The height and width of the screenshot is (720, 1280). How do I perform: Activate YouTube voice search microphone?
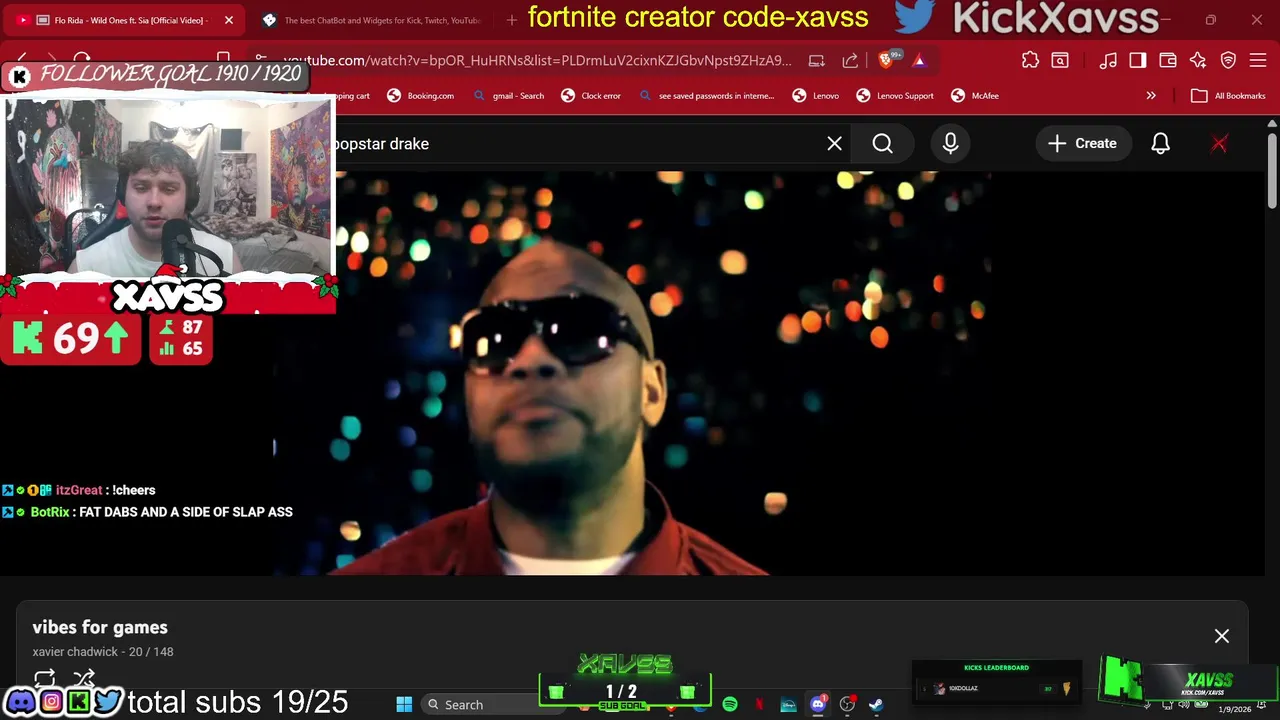[950, 144]
